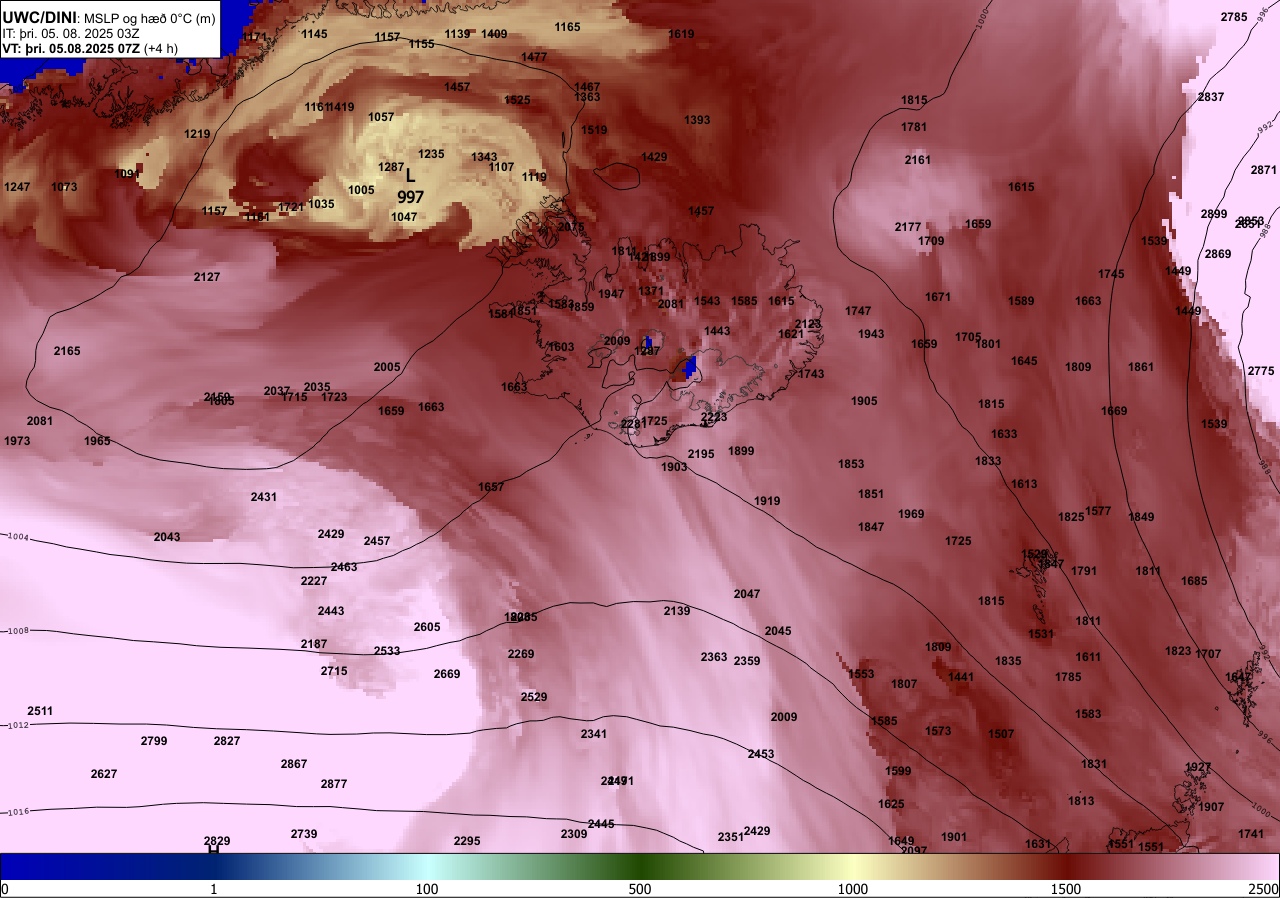Click the height value 1507

coord(1001,734)
